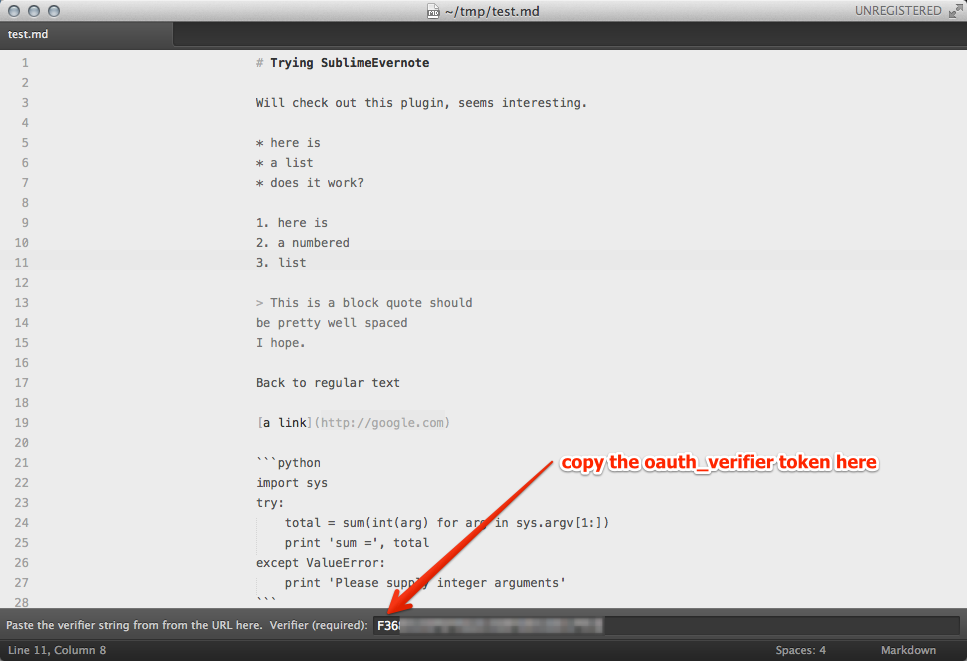This screenshot has width=967, height=661.
Task: Click the '[a link]' text
Action: (284, 422)
